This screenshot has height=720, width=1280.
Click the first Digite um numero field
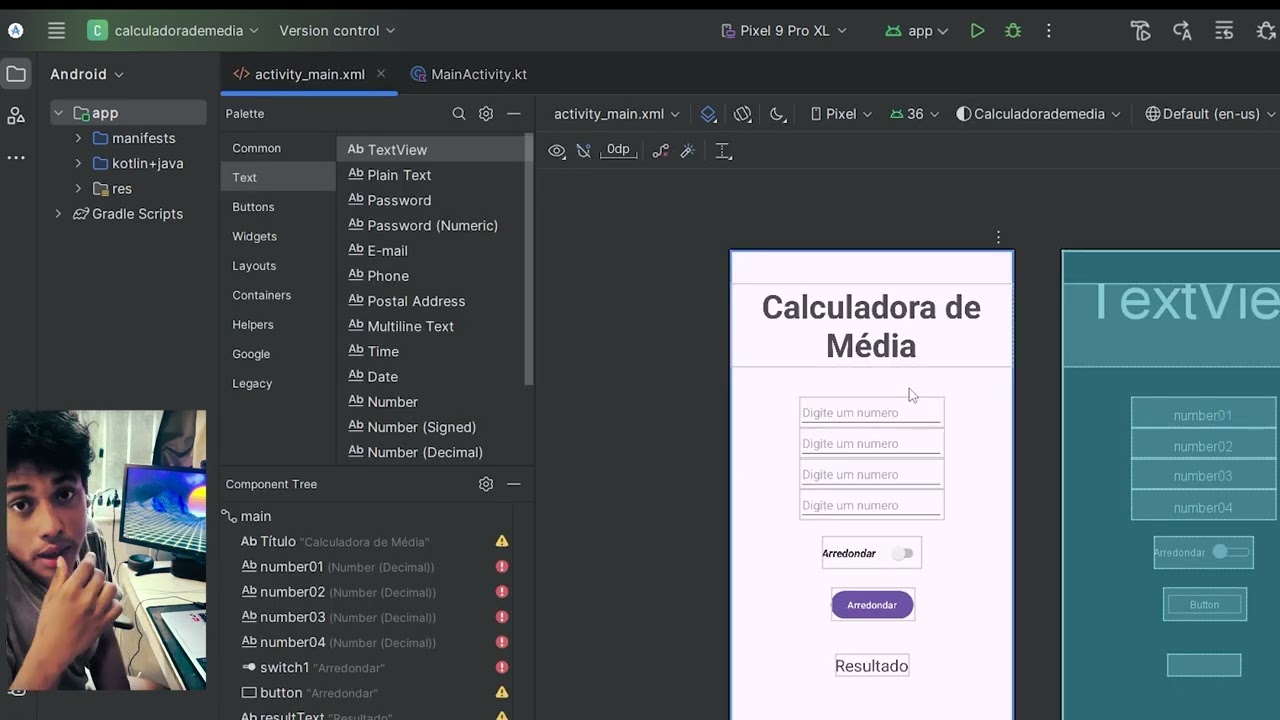(871, 412)
